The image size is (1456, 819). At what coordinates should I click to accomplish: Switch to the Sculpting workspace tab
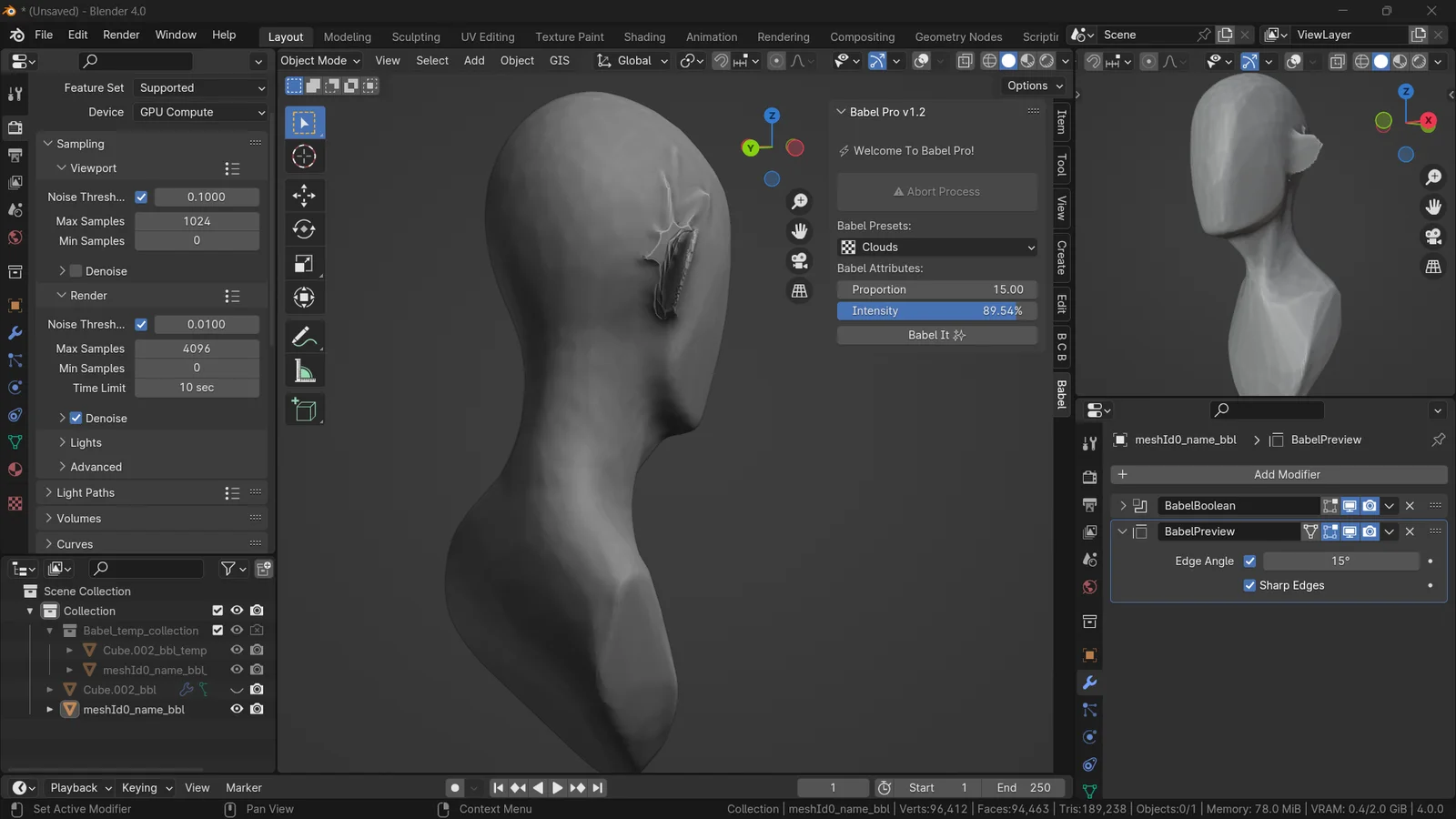(x=416, y=36)
